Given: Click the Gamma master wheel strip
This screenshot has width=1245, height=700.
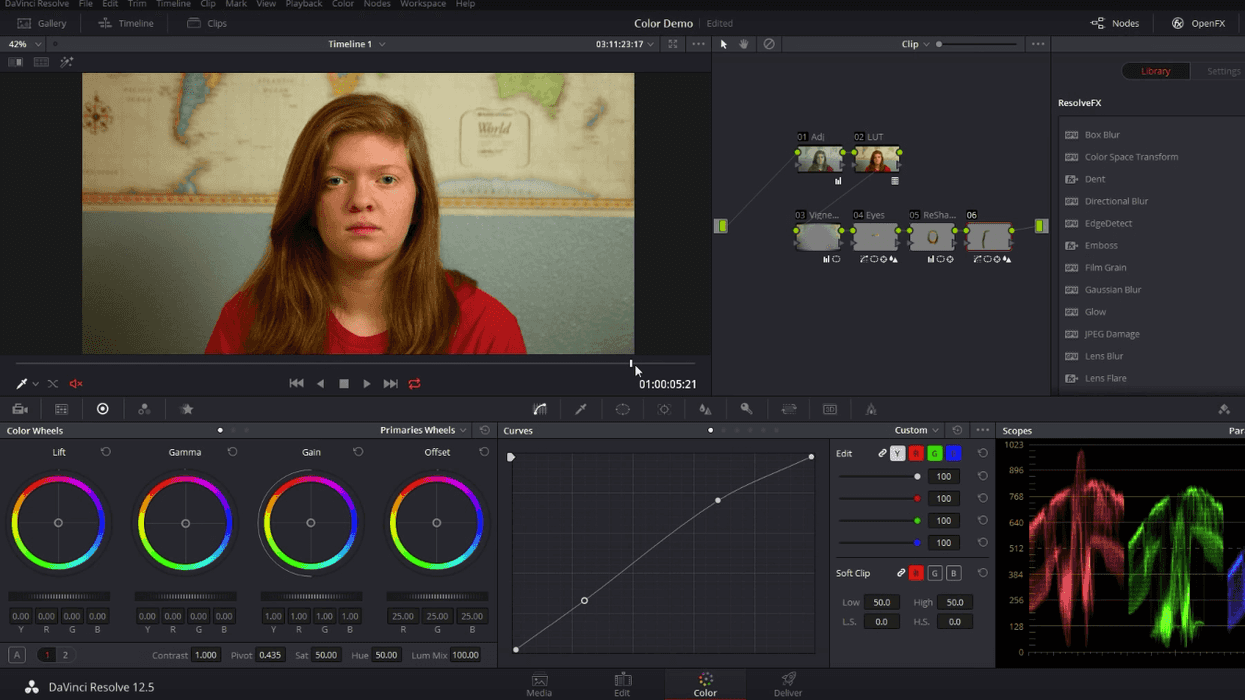Looking at the screenshot, I should click(x=185, y=597).
